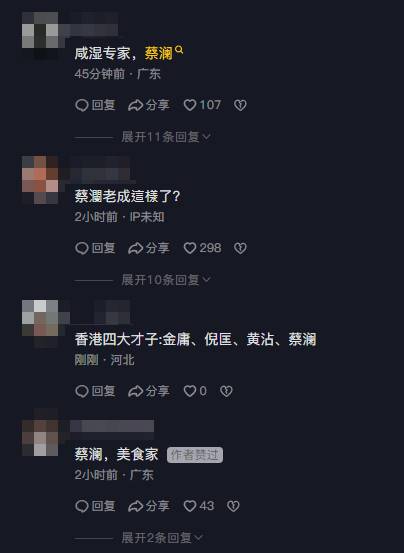Screen dimensions: 404x553
Task: Reply to the 香港四大才子 comment
Action: [x=95, y=391]
